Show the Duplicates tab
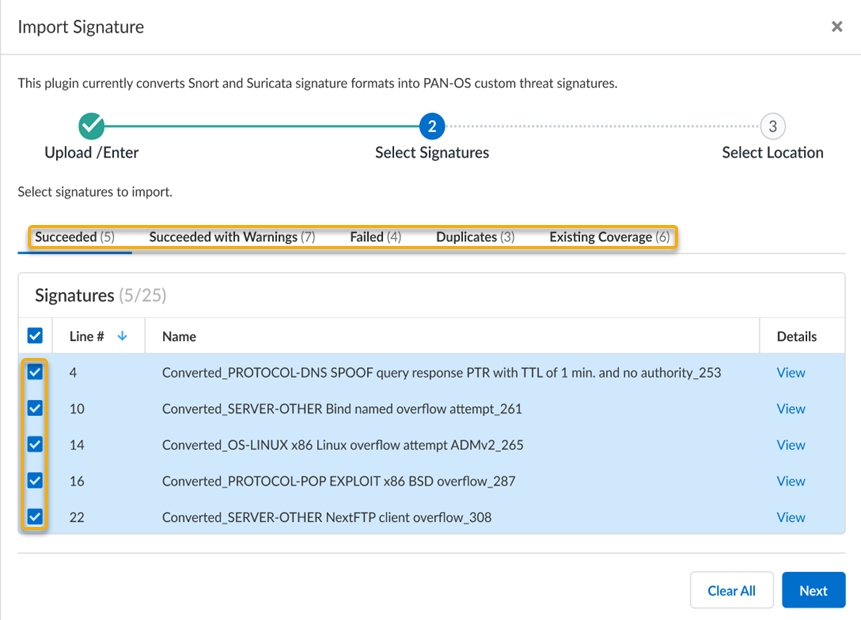This screenshot has width=861, height=620. [475, 237]
